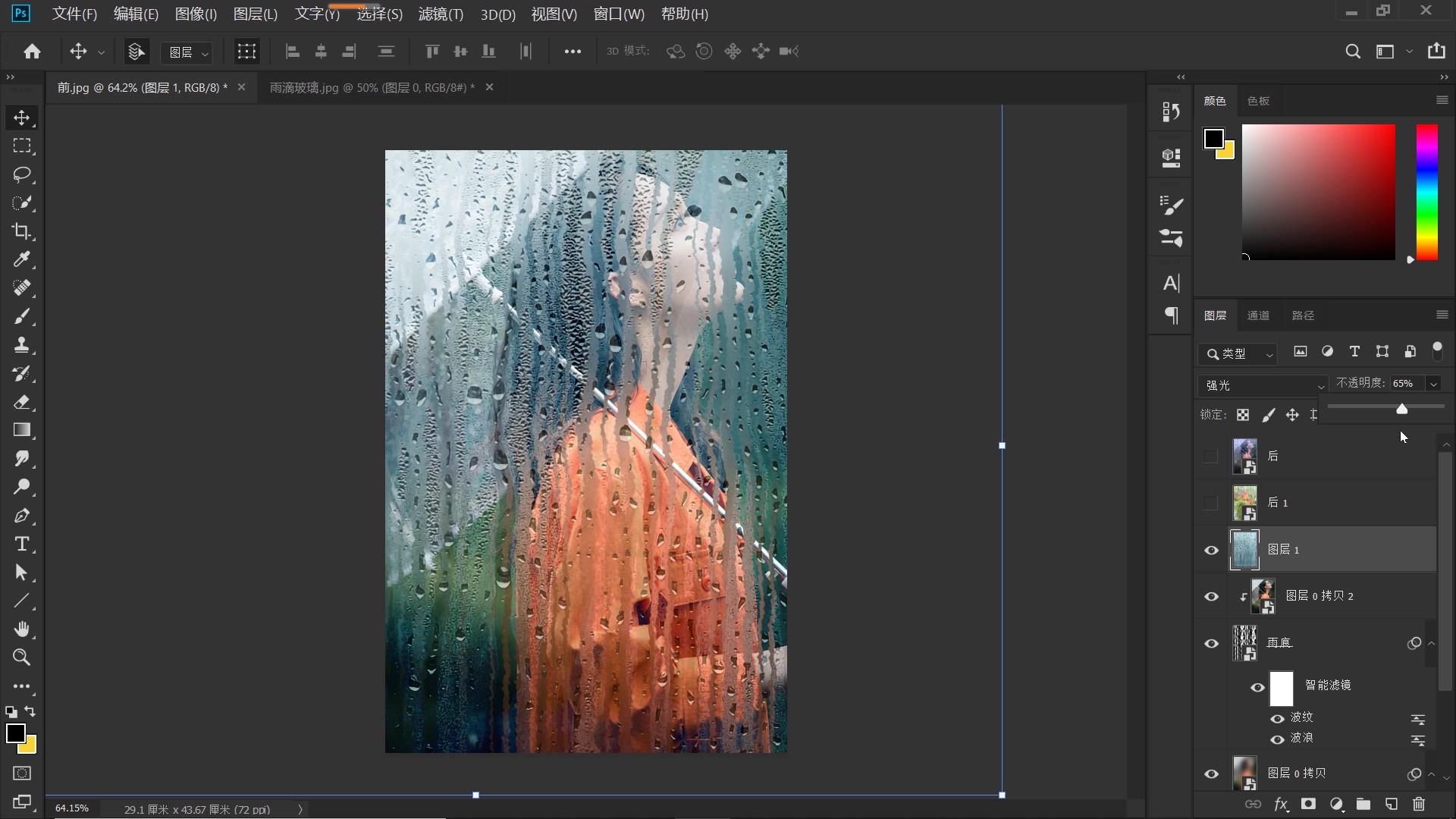Select the Horizontal Type tool
Image resolution: width=1456 pixels, height=819 pixels.
click(x=21, y=544)
